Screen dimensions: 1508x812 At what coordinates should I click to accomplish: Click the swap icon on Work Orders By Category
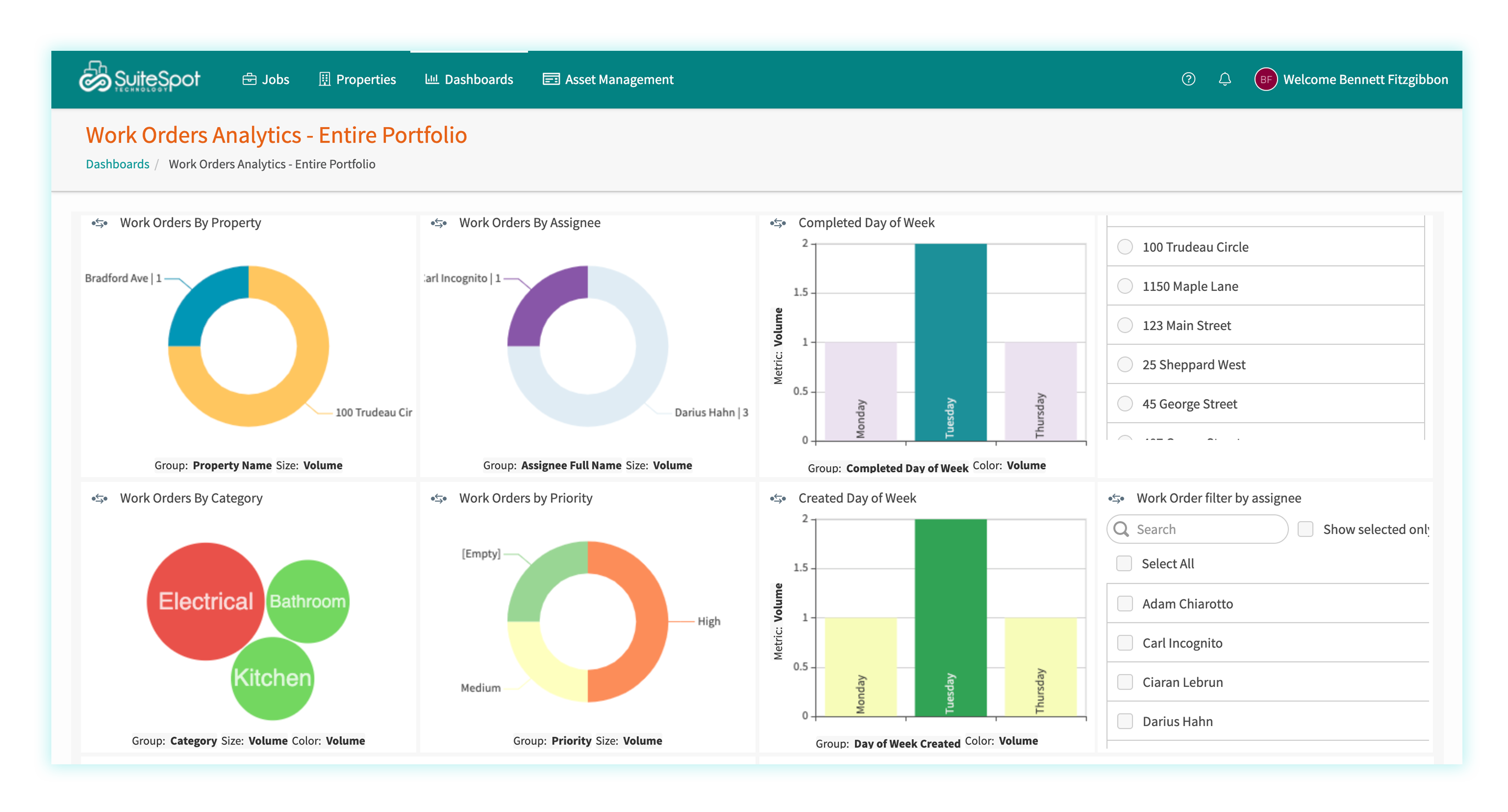[100, 498]
